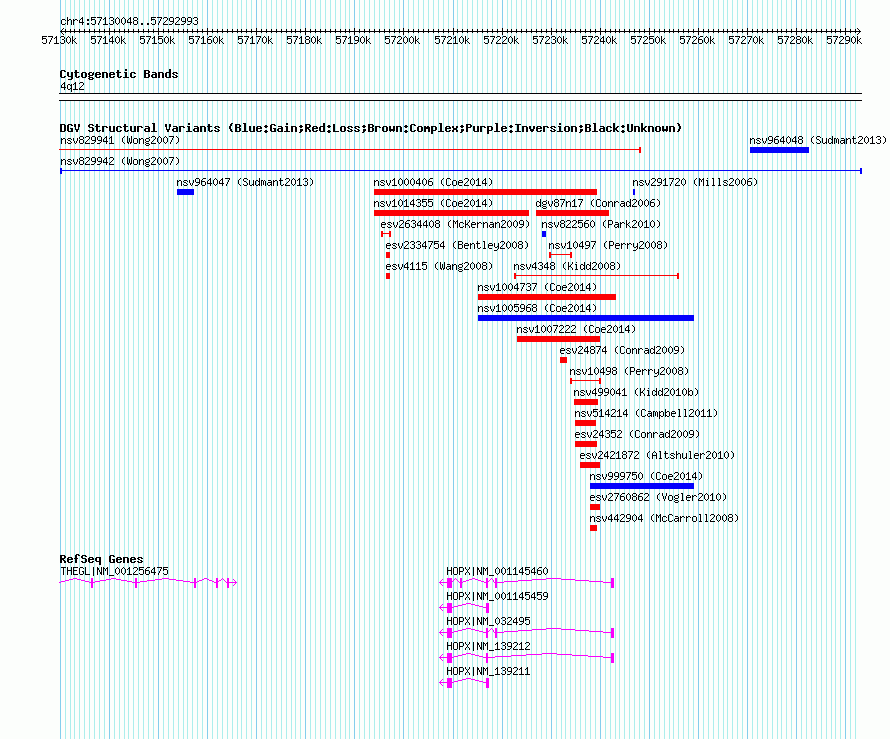Select the nsv964048 (Sudmant2013) blue bar
Viewport: 890px width, 739px height.
pyautogui.click(x=779, y=150)
